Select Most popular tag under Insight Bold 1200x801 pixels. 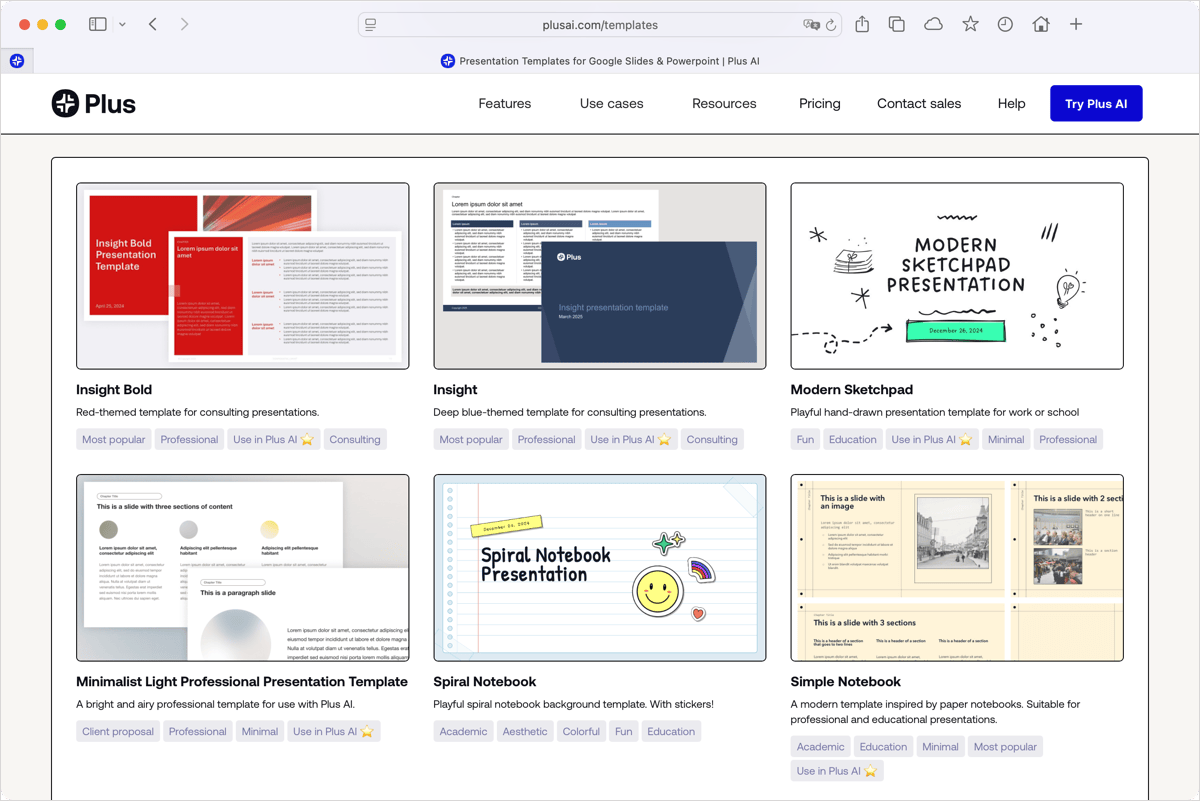114,439
